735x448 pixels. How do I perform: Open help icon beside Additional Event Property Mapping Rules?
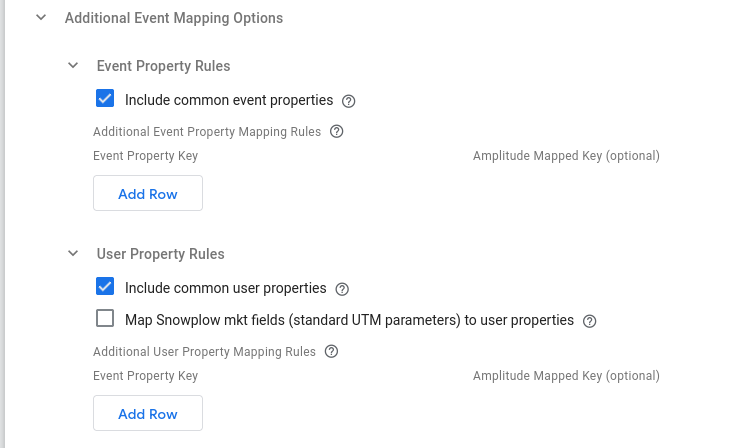point(336,131)
